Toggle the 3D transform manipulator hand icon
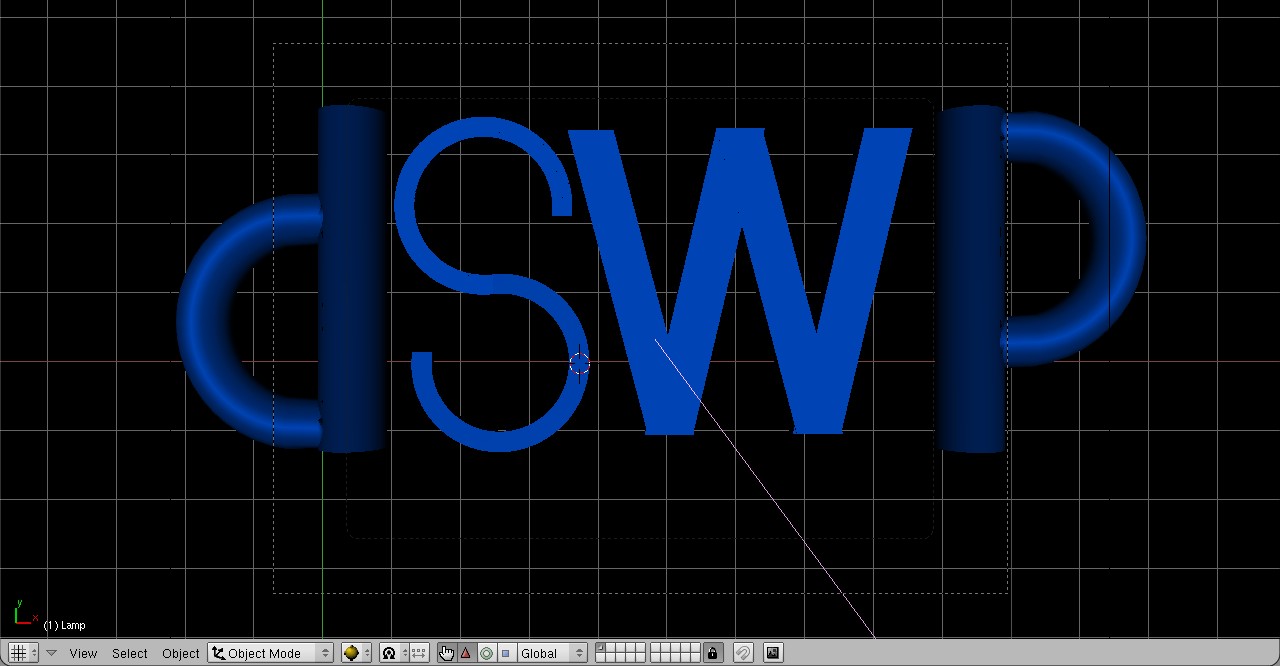Image resolution: width=1280 pixels, height=666 pixels. [446, 653]
